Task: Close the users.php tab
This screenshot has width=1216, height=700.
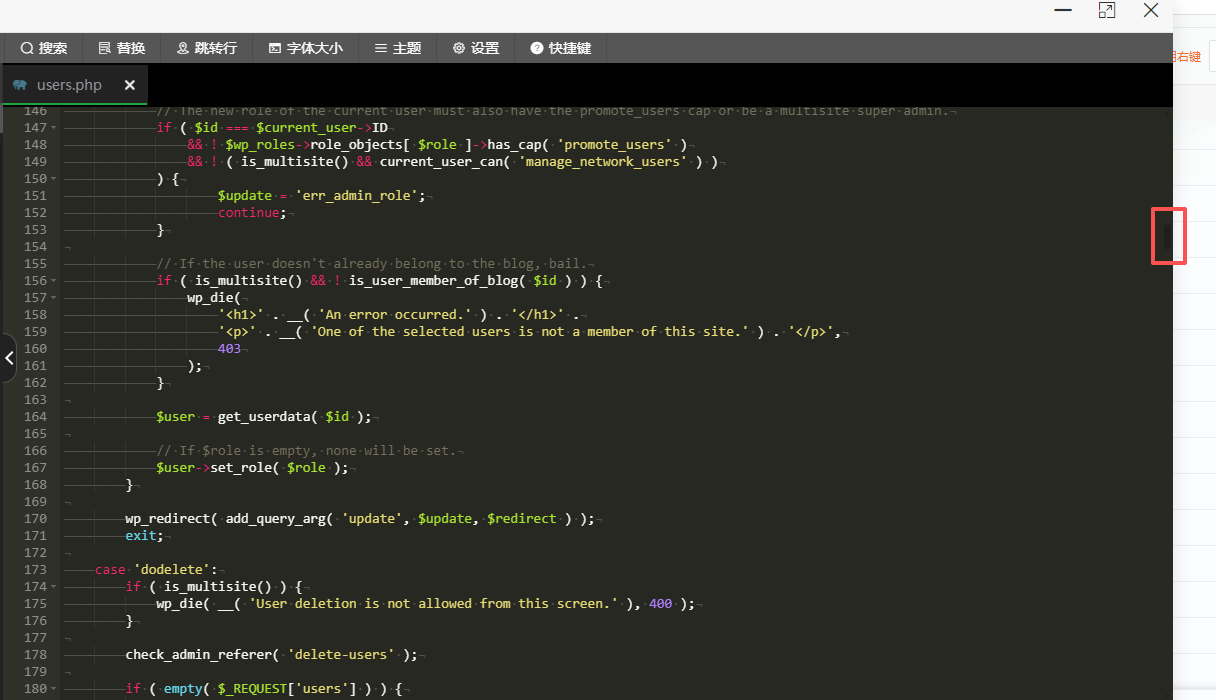Action: (x=129, y=85)
